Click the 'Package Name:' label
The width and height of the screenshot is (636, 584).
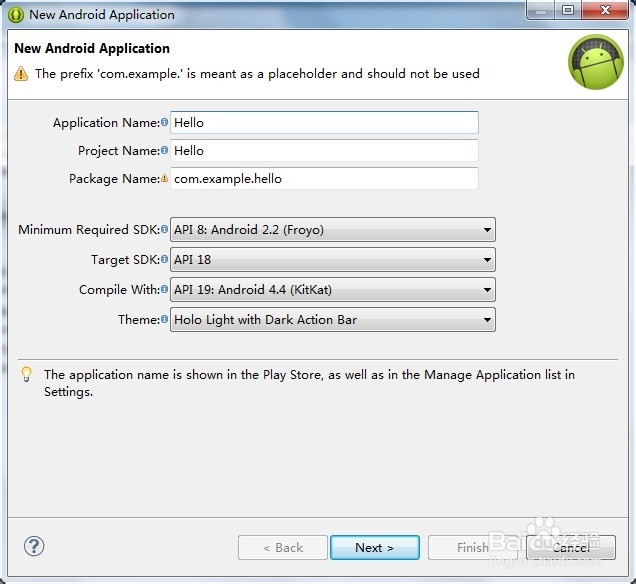pyautogui.click(x=114, y=178)
